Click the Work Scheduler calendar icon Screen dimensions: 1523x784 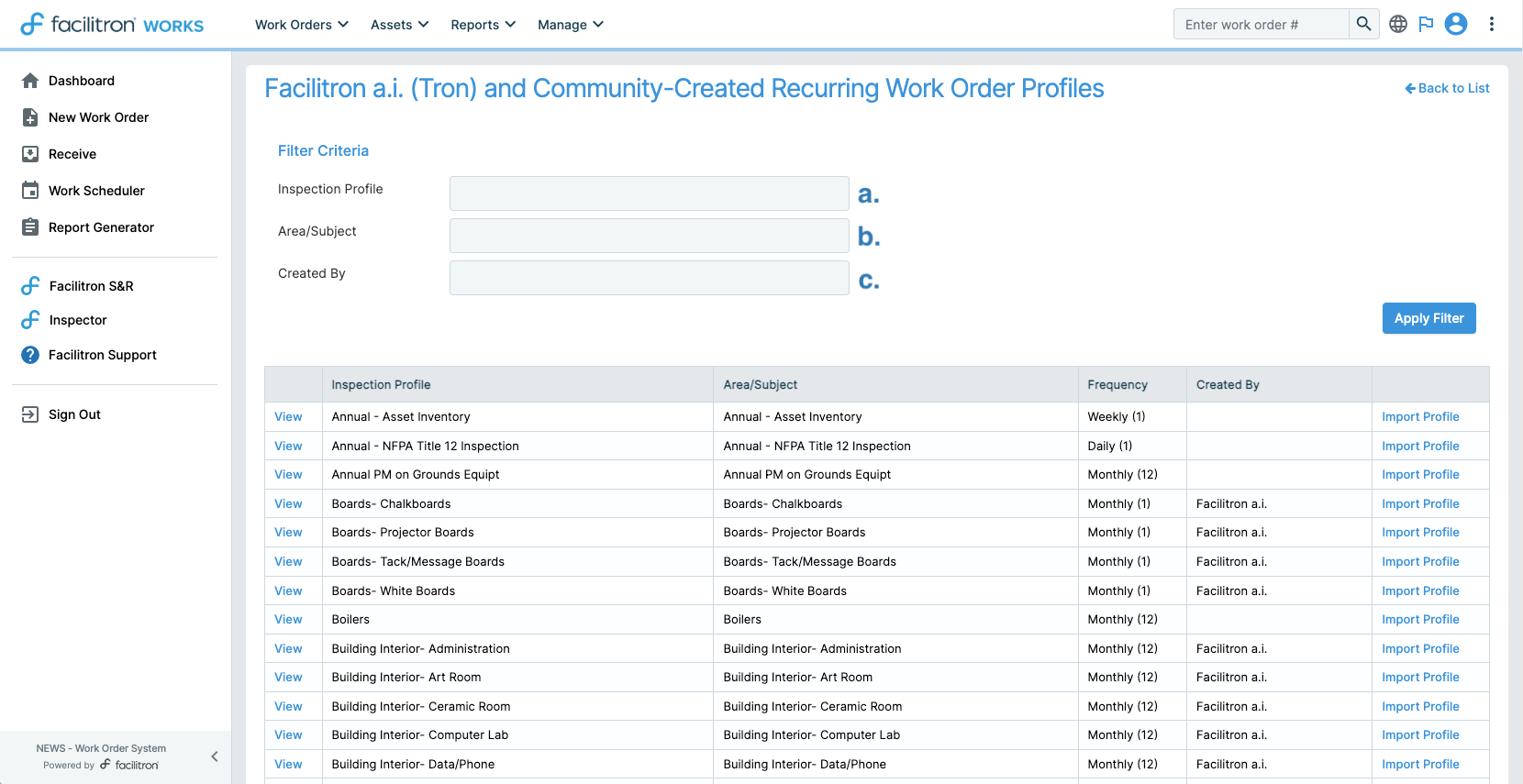tap(30, 191)
